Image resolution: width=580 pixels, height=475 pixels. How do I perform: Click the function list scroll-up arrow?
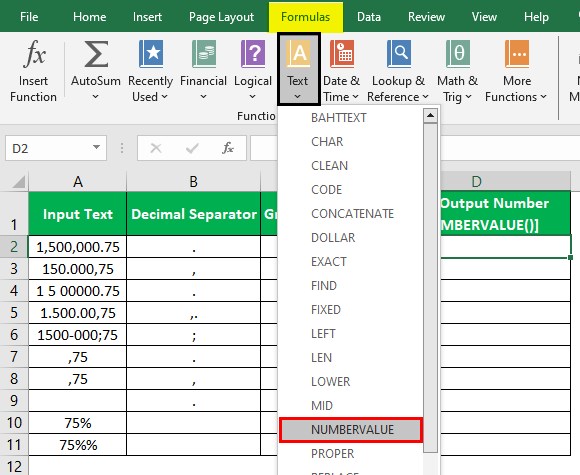(x=430, y=116)
